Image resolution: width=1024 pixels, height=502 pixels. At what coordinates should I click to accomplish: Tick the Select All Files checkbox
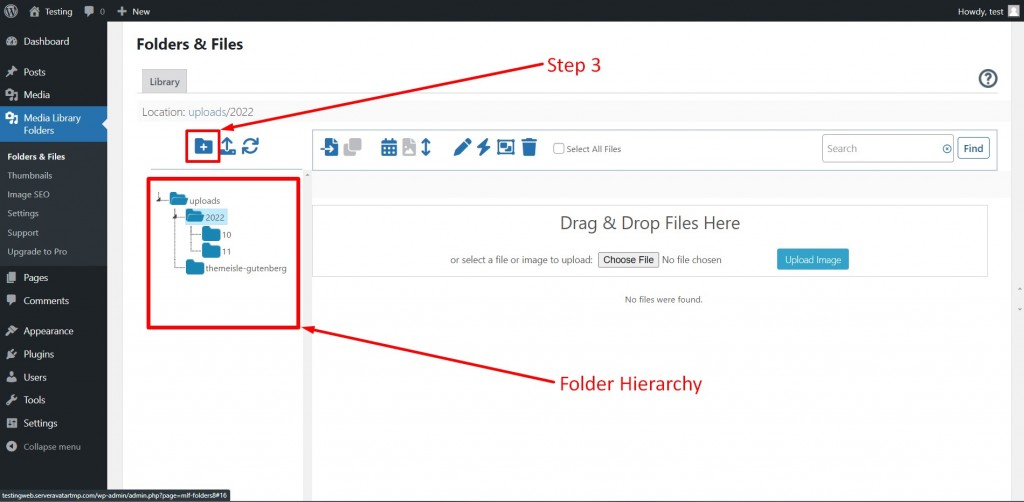coord(558,149)
